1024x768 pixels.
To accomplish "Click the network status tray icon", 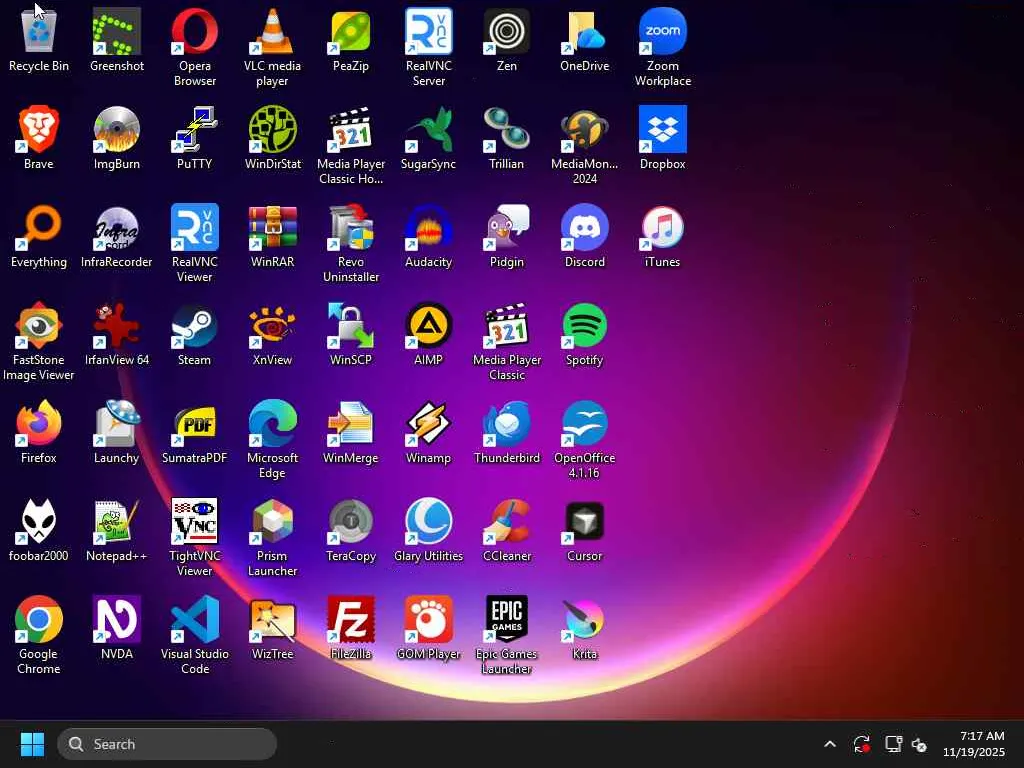I will [893, 744].
